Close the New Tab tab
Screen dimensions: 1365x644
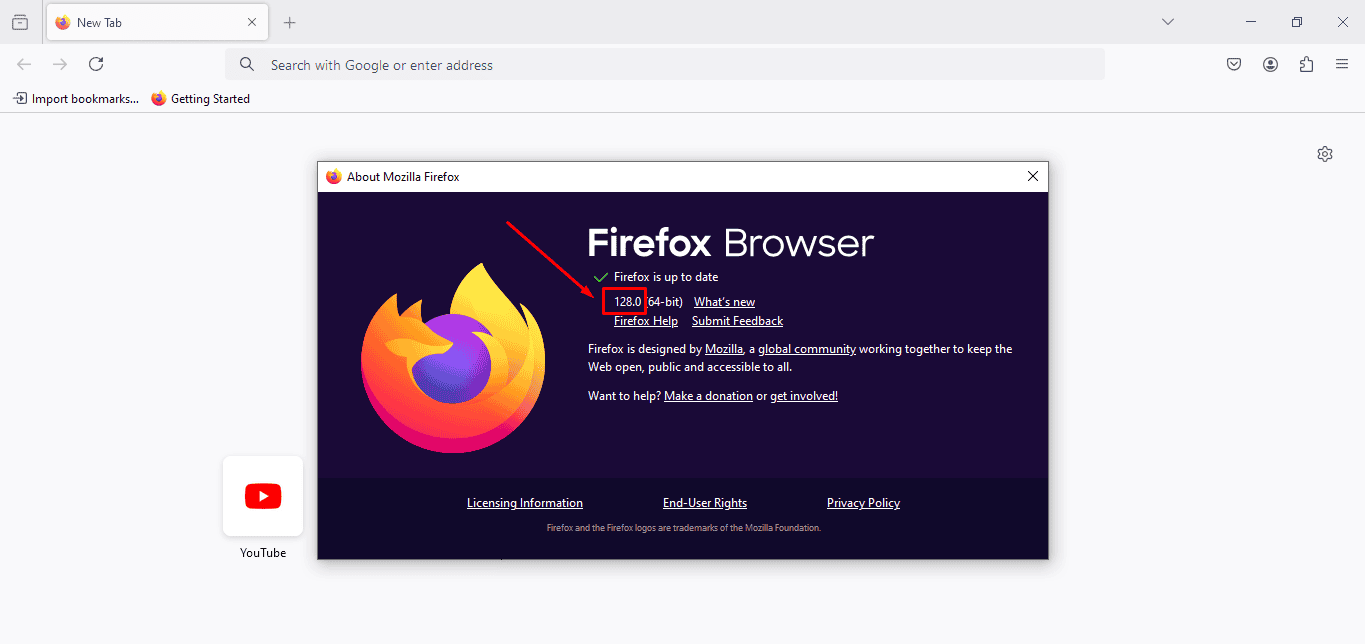pos(252,22)
